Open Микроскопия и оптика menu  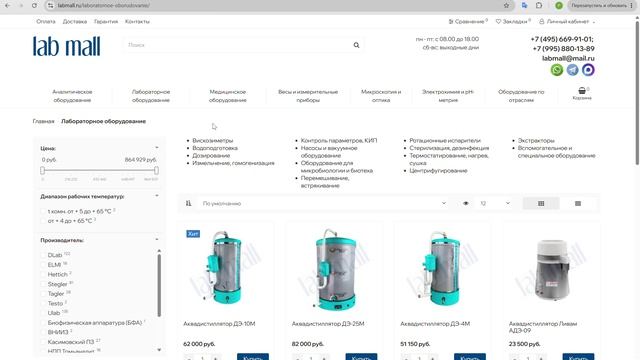point(381,96)
